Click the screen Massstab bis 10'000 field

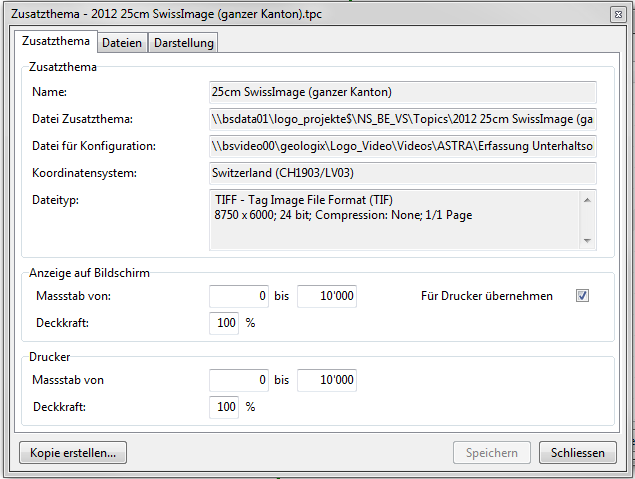326,297
